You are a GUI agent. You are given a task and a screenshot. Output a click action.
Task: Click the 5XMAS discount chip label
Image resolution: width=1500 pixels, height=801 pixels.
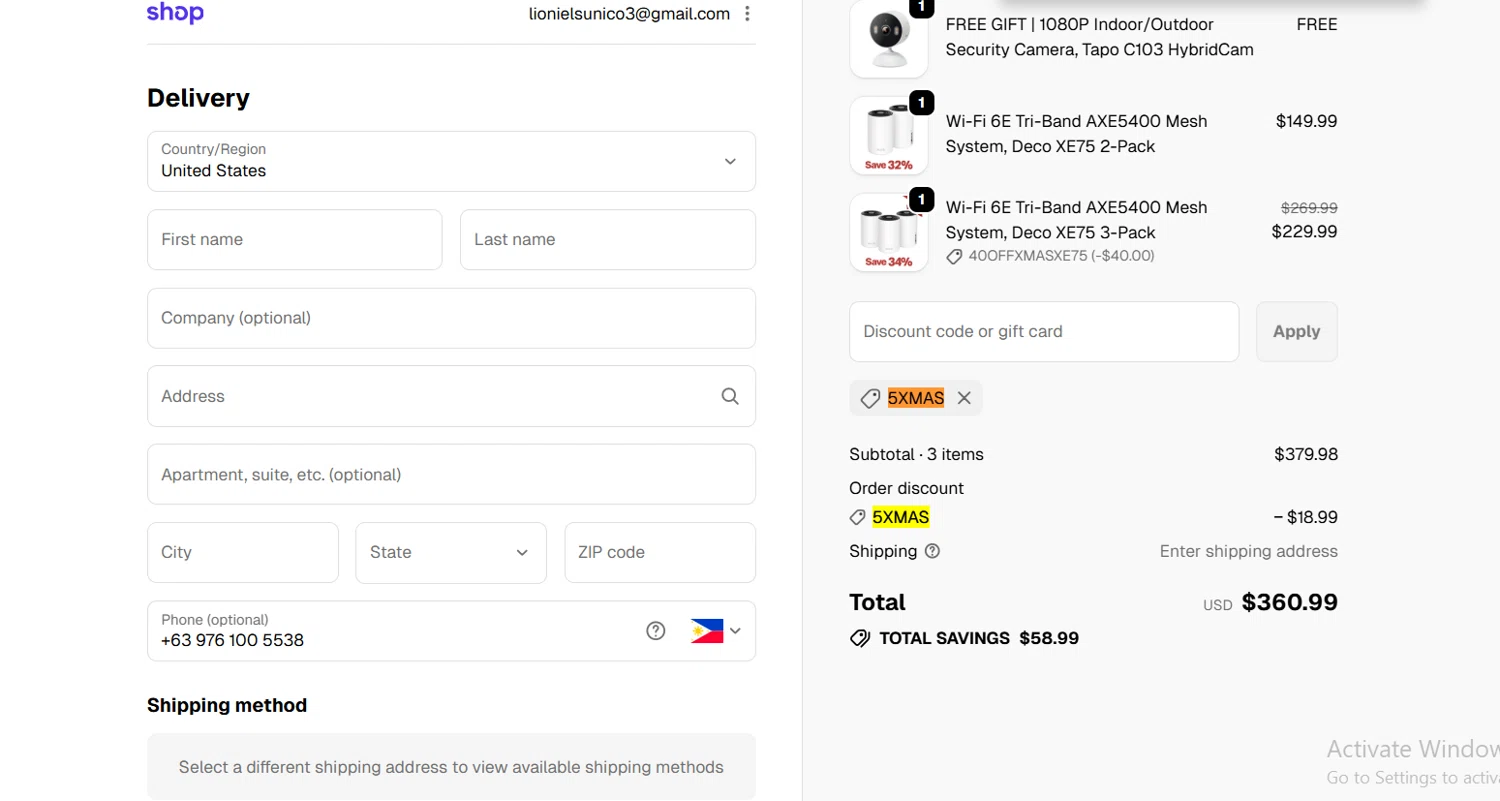click(x=916, y=398)
